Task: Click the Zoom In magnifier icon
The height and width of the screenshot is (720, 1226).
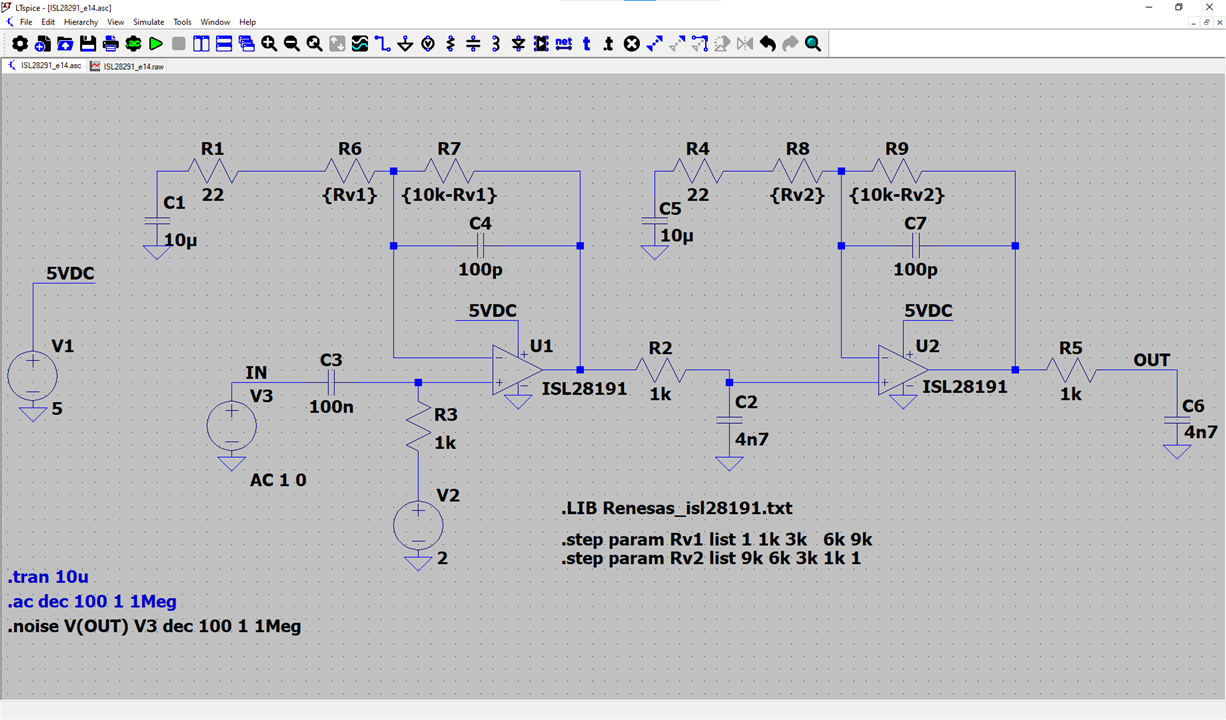Action: pyautogui.click(x=269, y=44)
